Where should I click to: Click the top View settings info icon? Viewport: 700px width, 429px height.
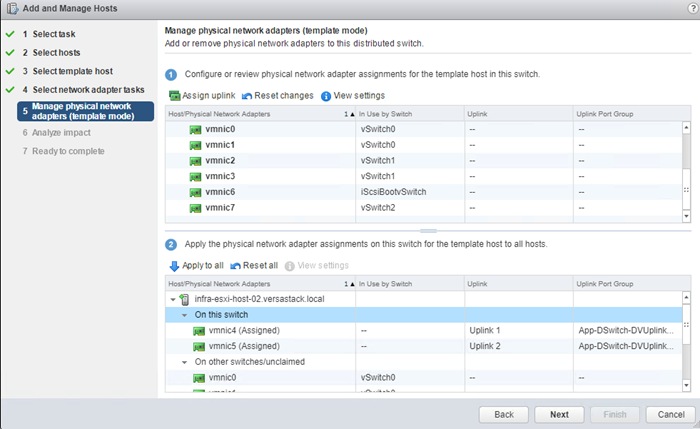point(326,96)
